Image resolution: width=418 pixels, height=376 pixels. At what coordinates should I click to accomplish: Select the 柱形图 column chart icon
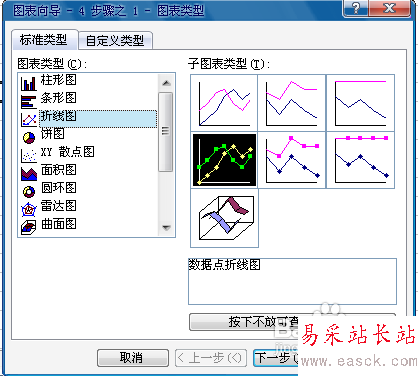28,83
